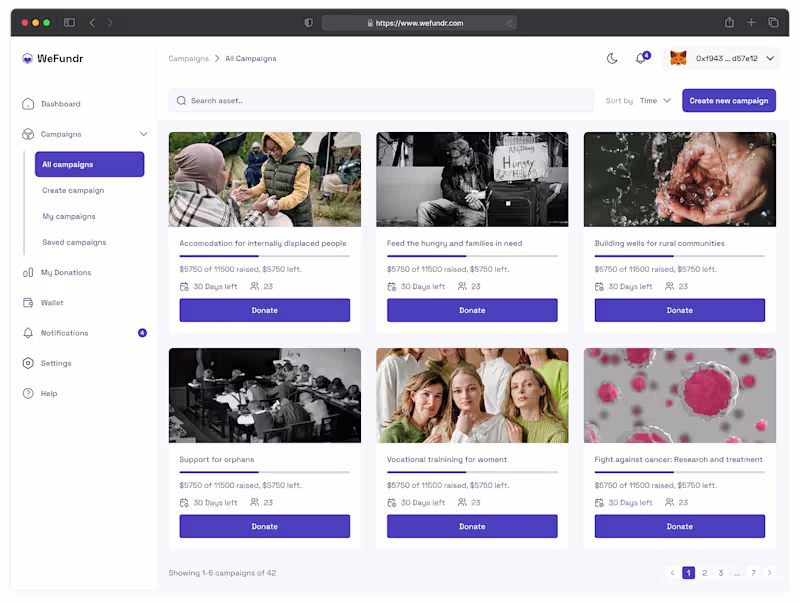Expand the wallet account dropdown chevron
This screenshot has width=800, height=603.
pos(770,58)
